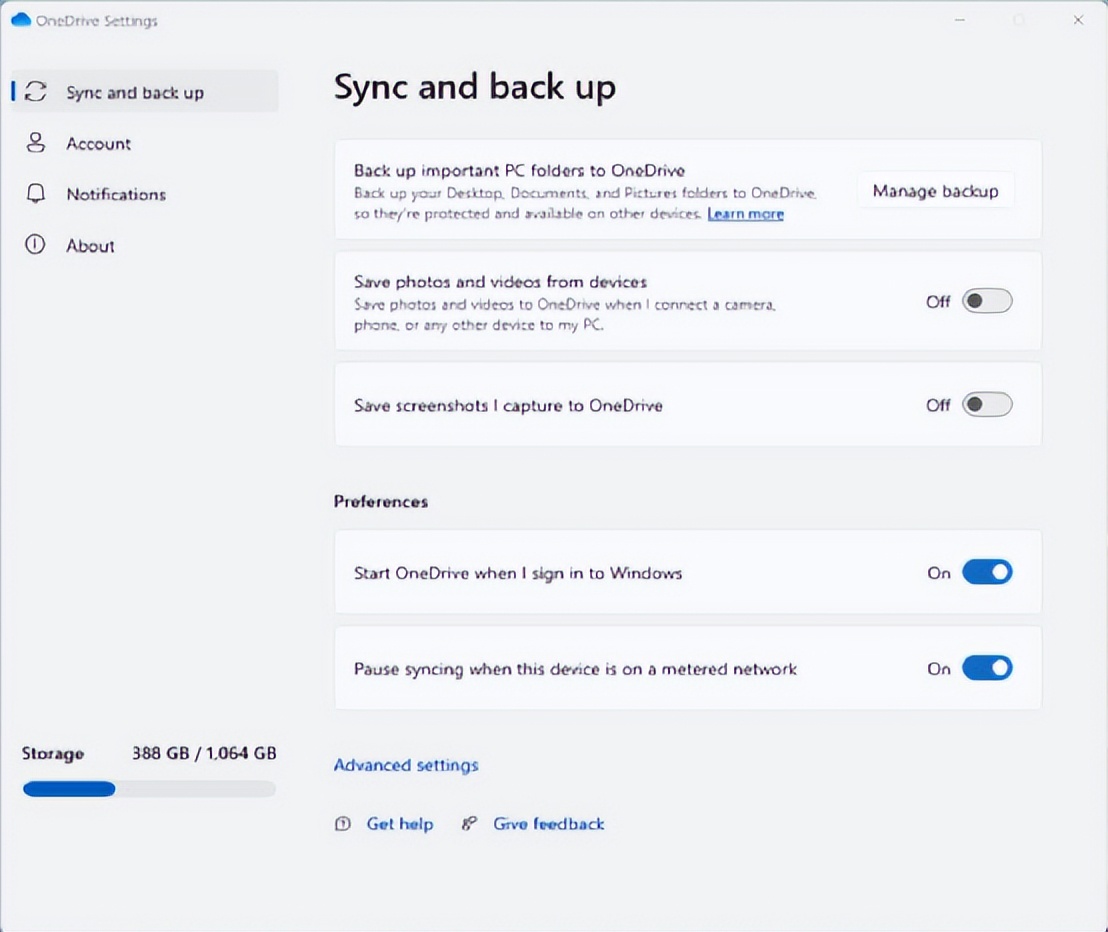Click the Account person icon in the sidebar
This screenshot has height=932, width=1108.
(x=36, y=143)
